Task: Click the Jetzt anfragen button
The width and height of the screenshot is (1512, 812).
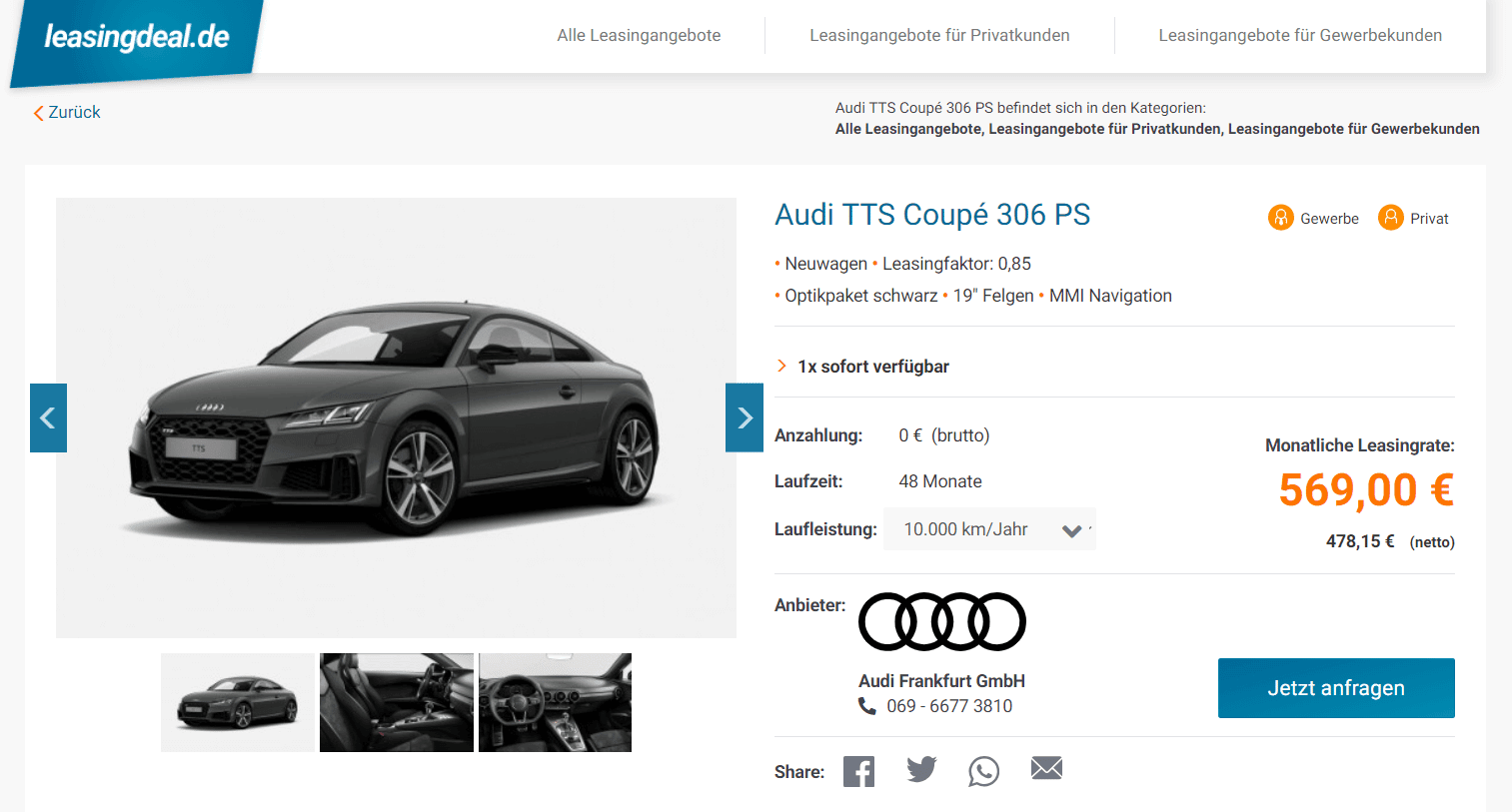Action: coord(1336,688)
